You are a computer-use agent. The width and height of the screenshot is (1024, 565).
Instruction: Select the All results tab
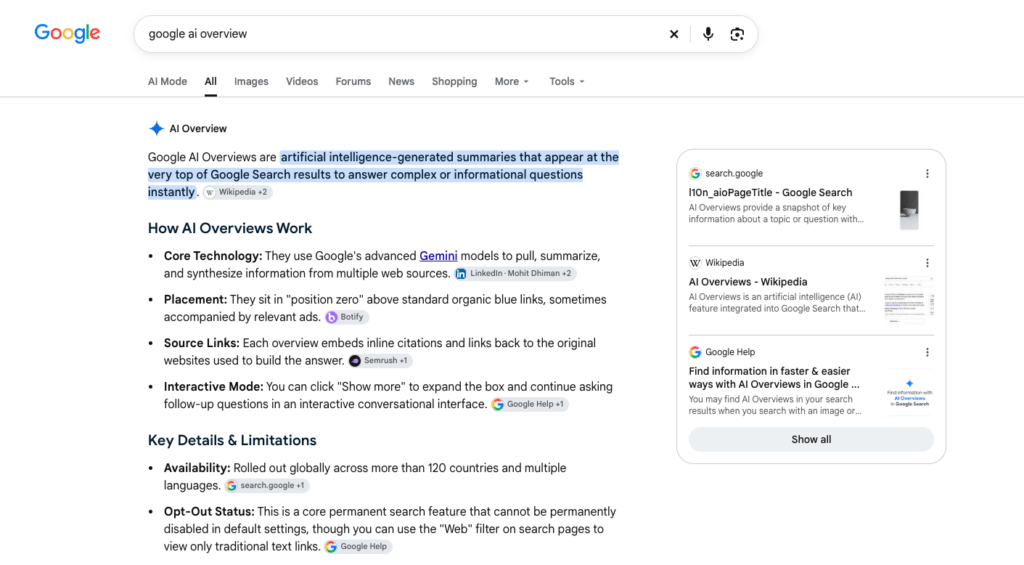click(210, 82)
